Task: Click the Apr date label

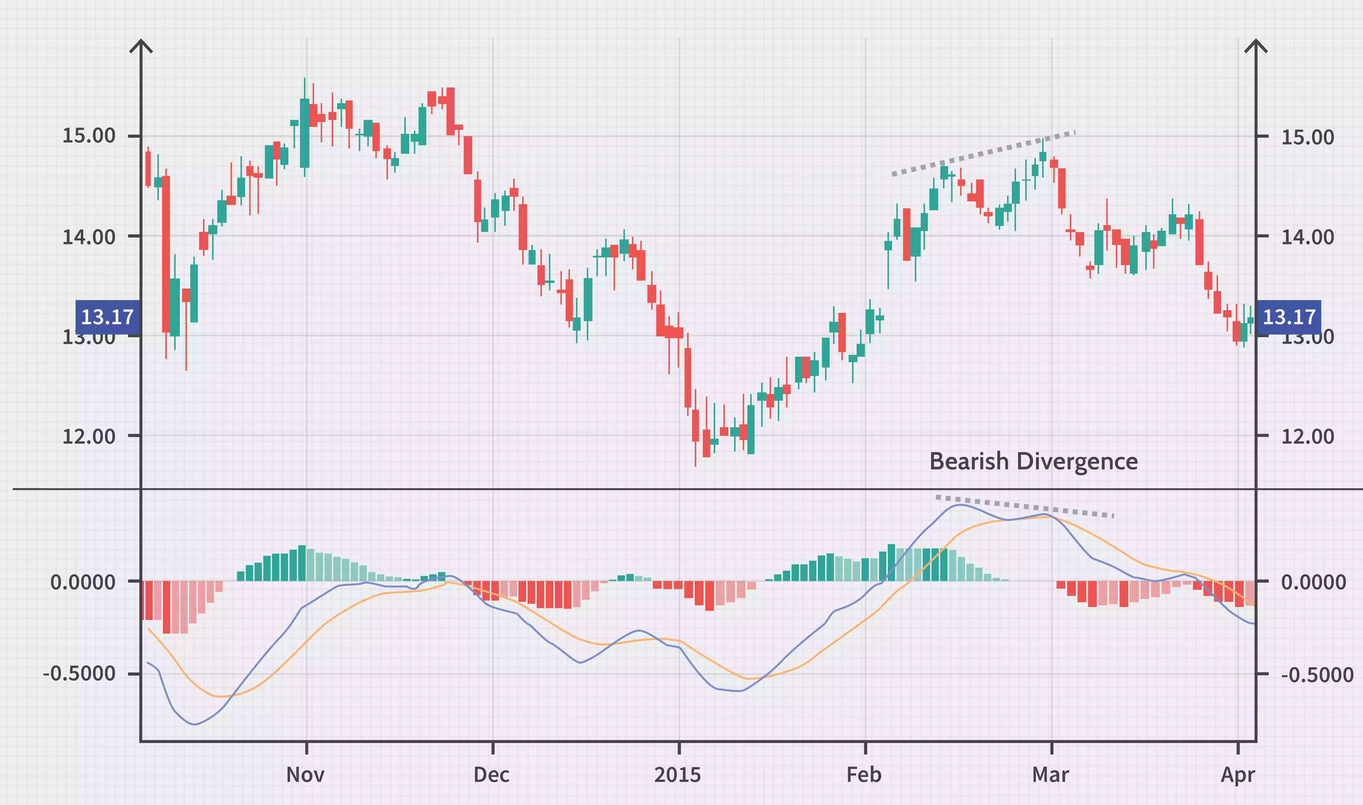Action: [x=1237, y=775]
